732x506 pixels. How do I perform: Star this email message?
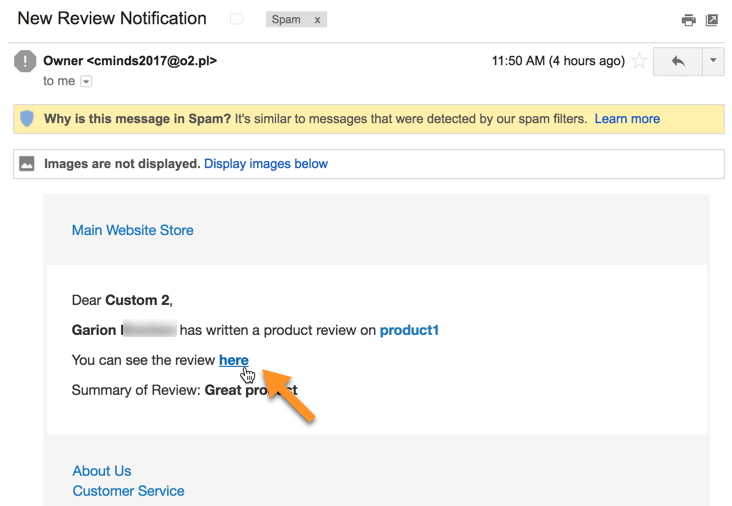639,61
